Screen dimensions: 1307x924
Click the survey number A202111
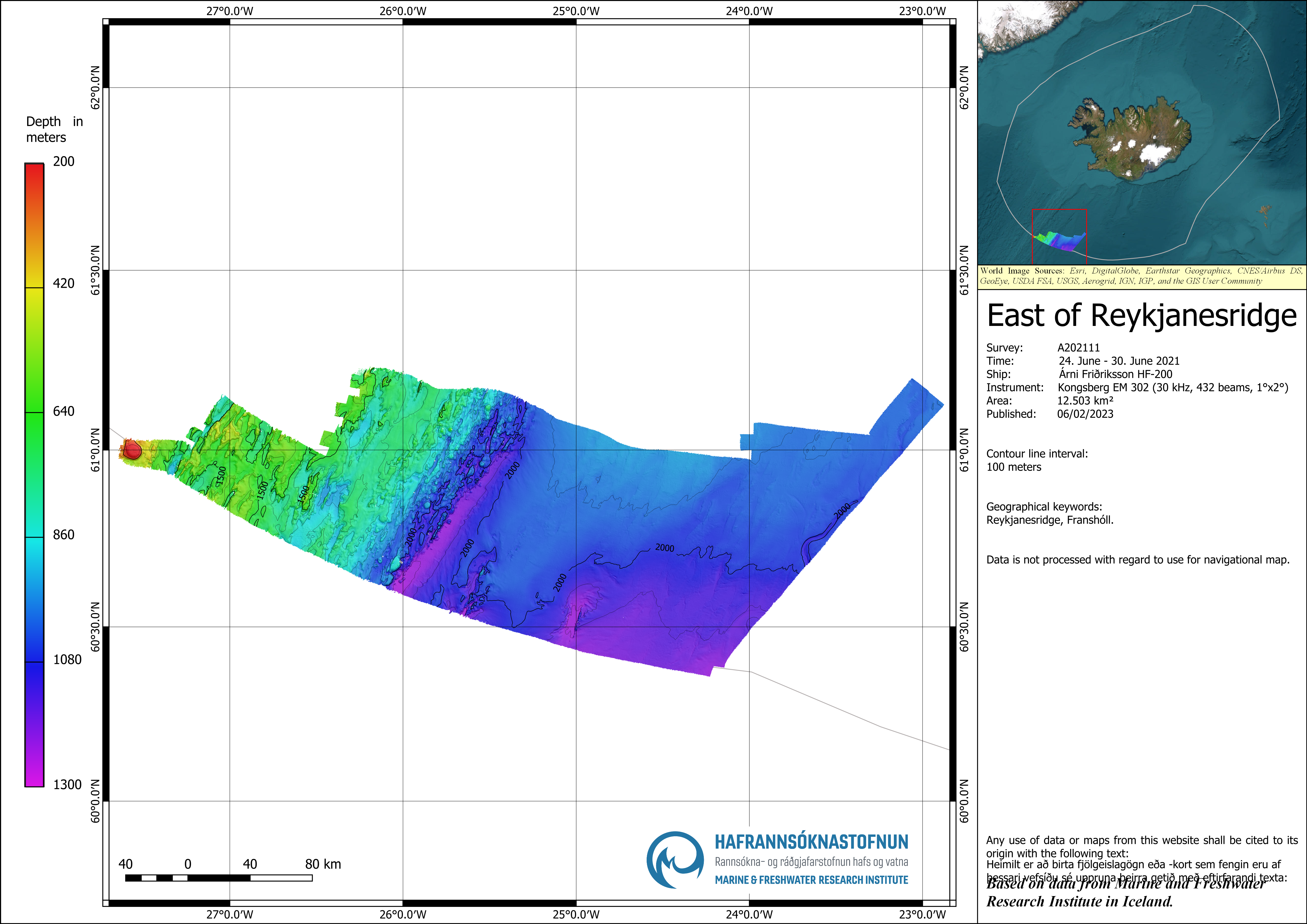pyautogui.click(x=1078, y=347)
